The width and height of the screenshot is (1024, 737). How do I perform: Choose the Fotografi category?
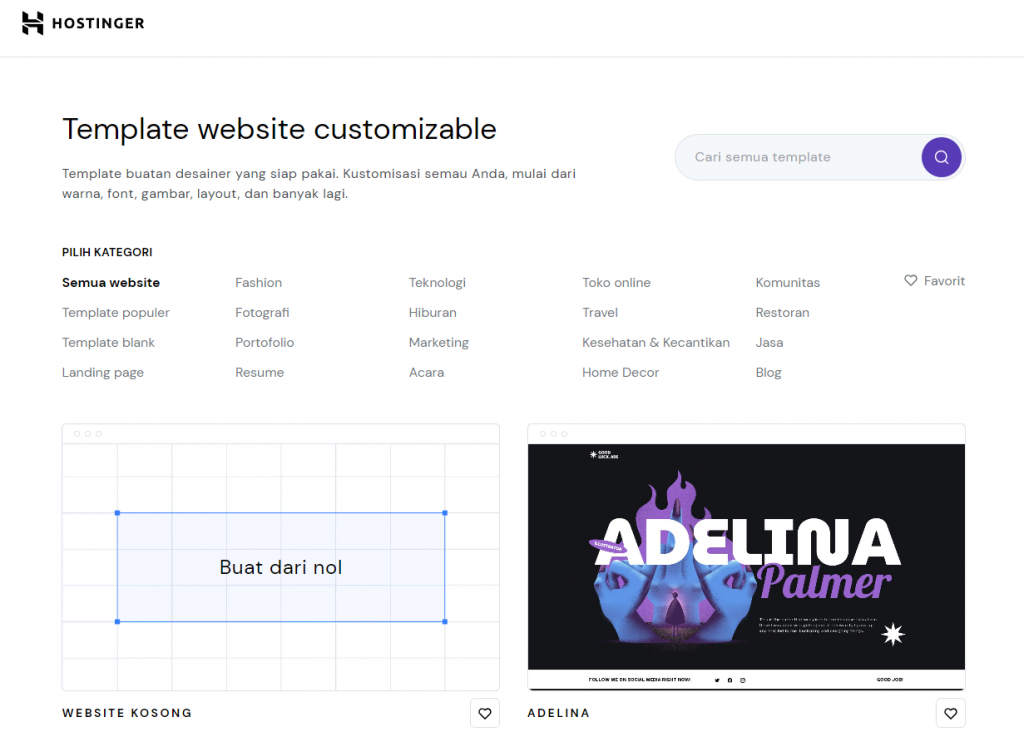262,313
